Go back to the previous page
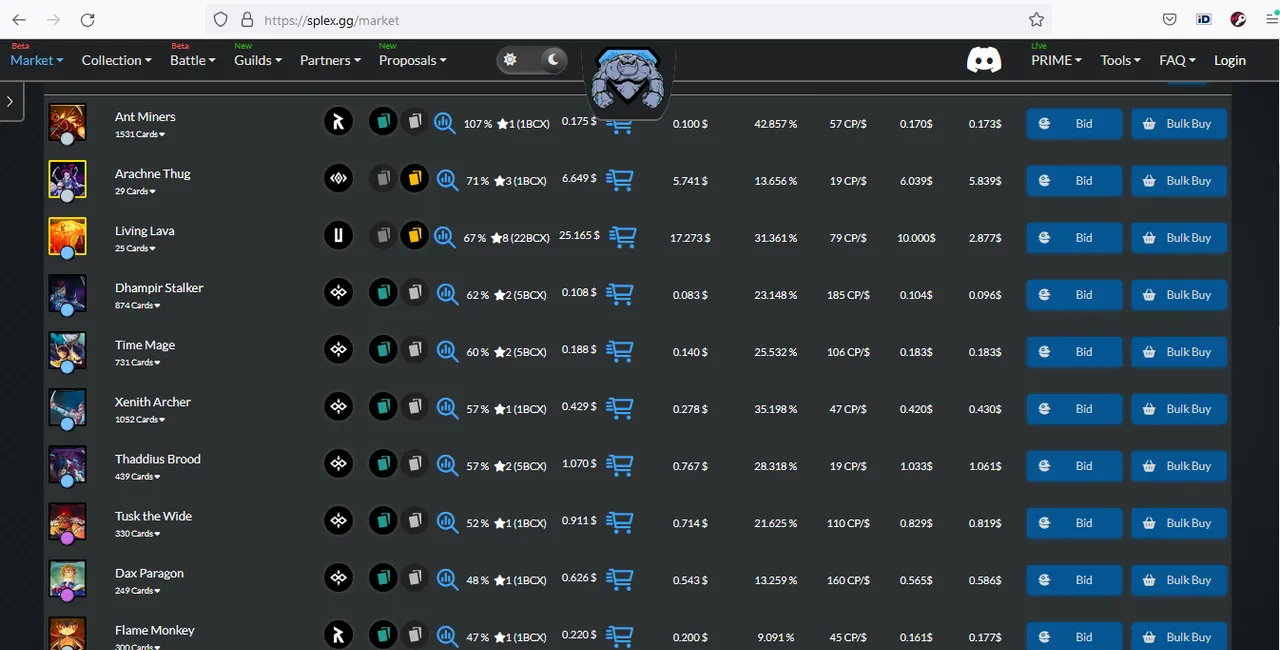The image size is (1280, 650). [x=19, y=20]
